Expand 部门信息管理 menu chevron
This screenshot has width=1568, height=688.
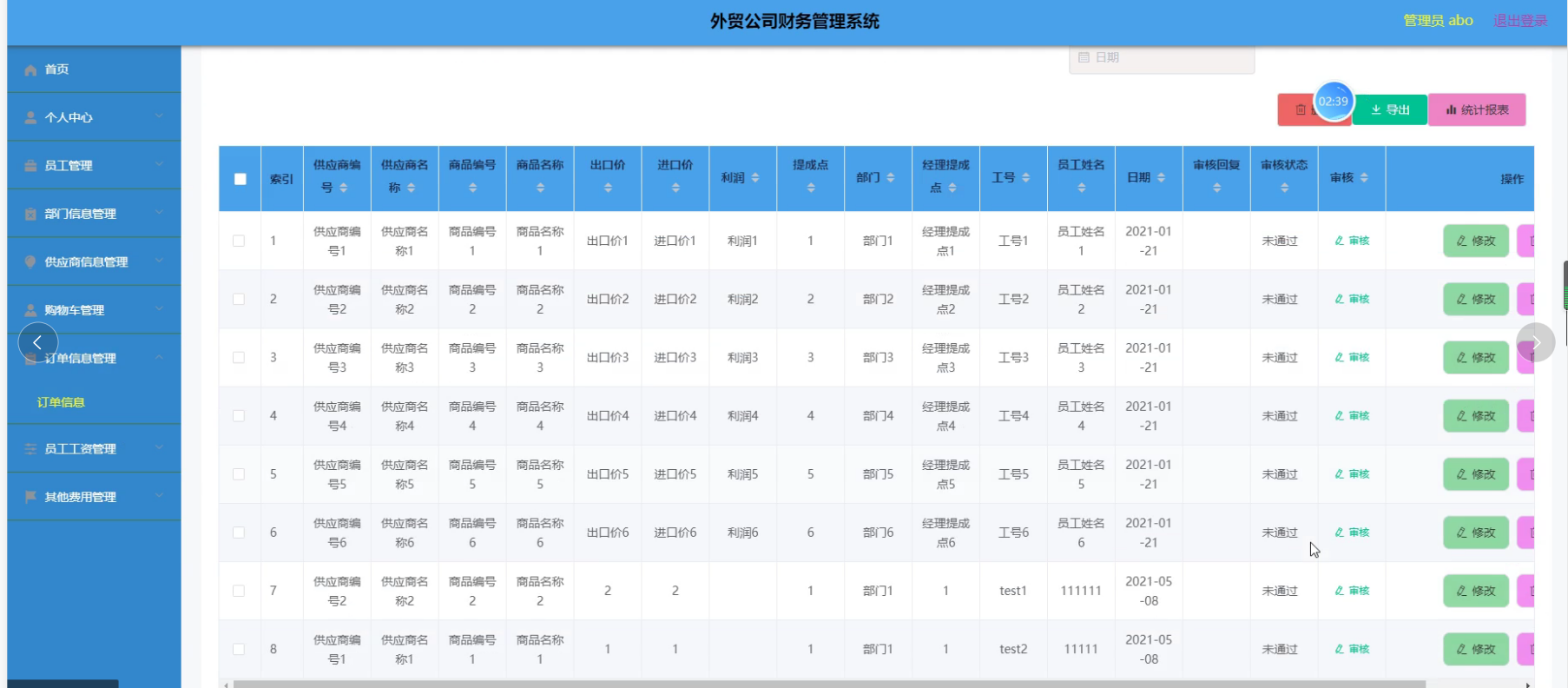[x=159, y=213]
